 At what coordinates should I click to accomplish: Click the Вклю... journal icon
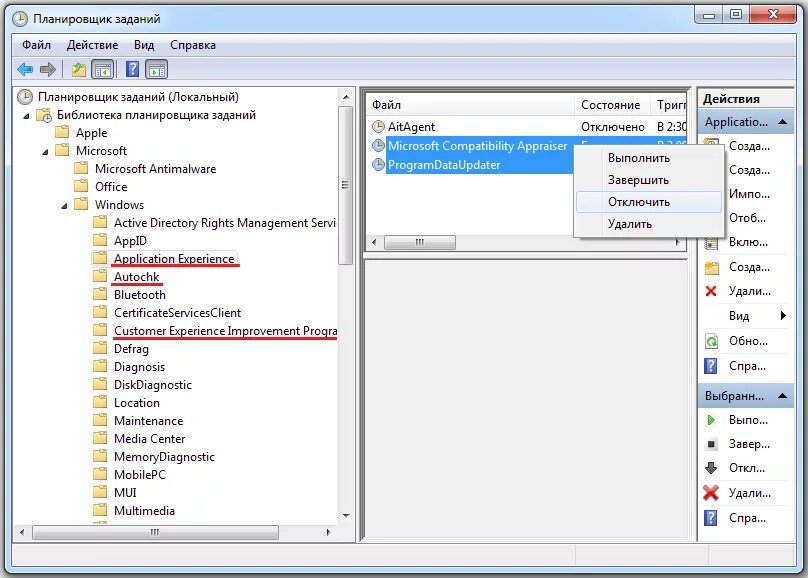[711, 243]
